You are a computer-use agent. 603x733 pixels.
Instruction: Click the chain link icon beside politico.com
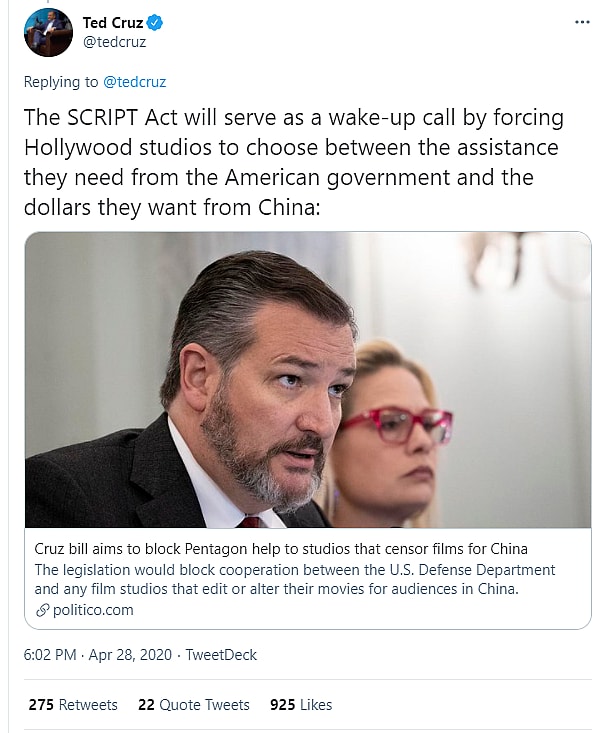41,610
